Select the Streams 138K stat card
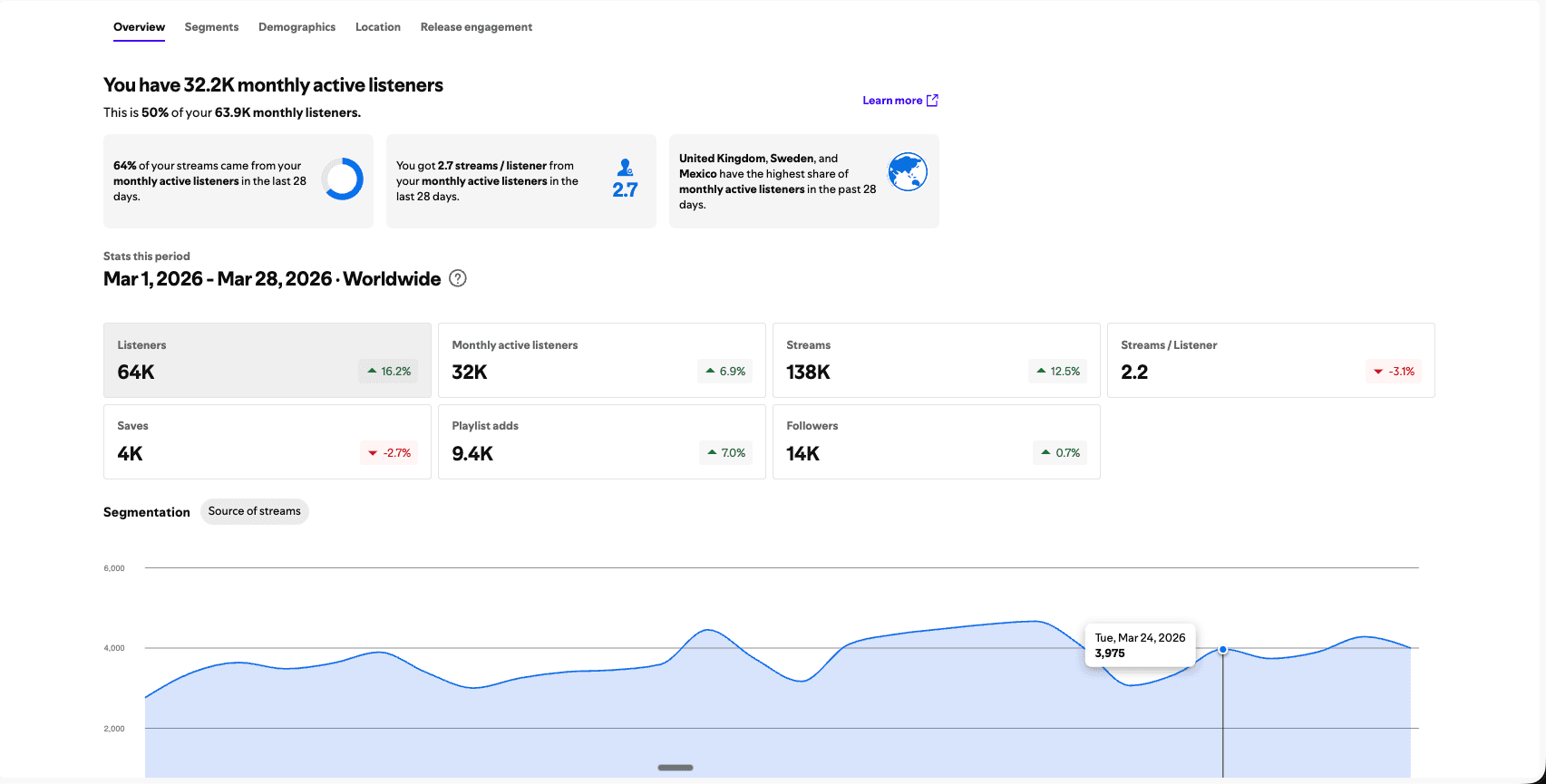The height and width of the screenshot is (784, 1546). [937, 360]
